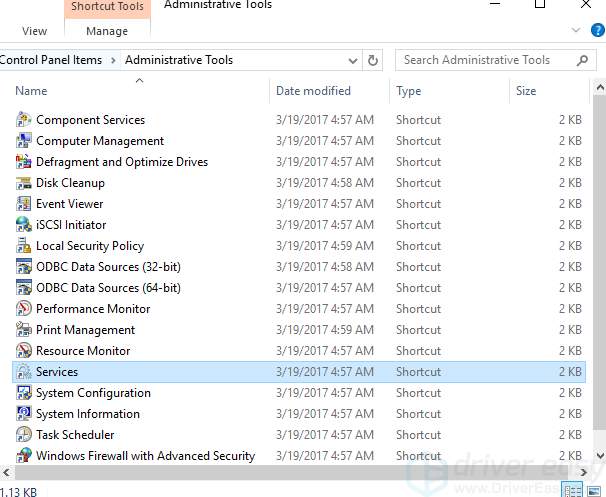This screenshot has height=497, width=606.
Task: Click the Windows Firewall with Advanced Security icon
Action: coord(24,456)
